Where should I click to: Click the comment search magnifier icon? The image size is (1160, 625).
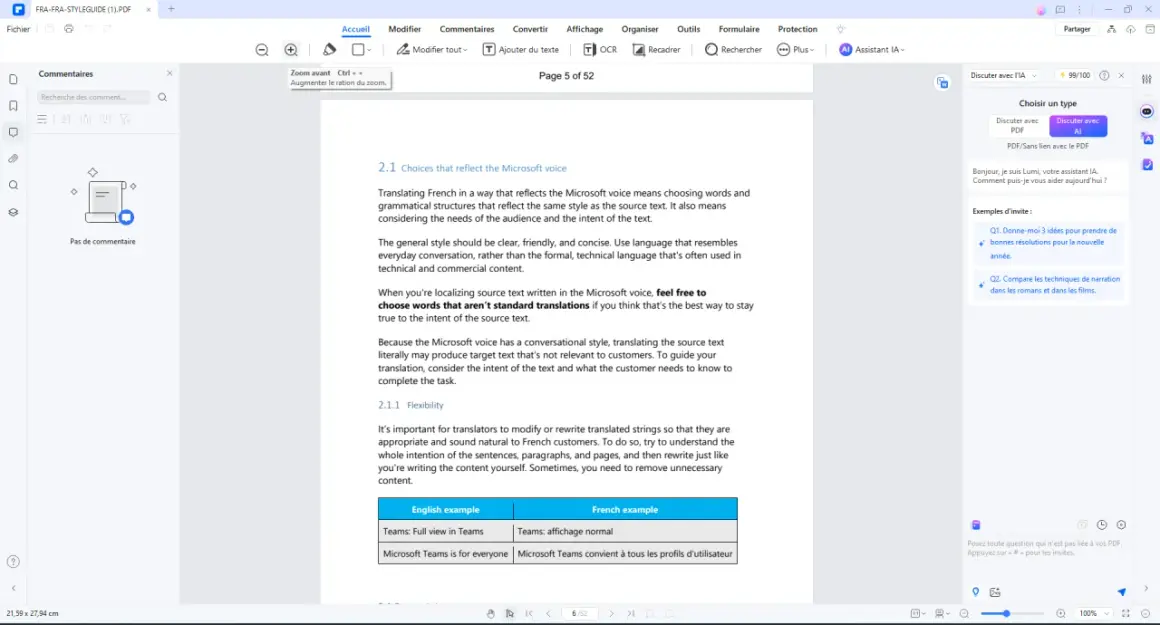(x=162, y=97)
